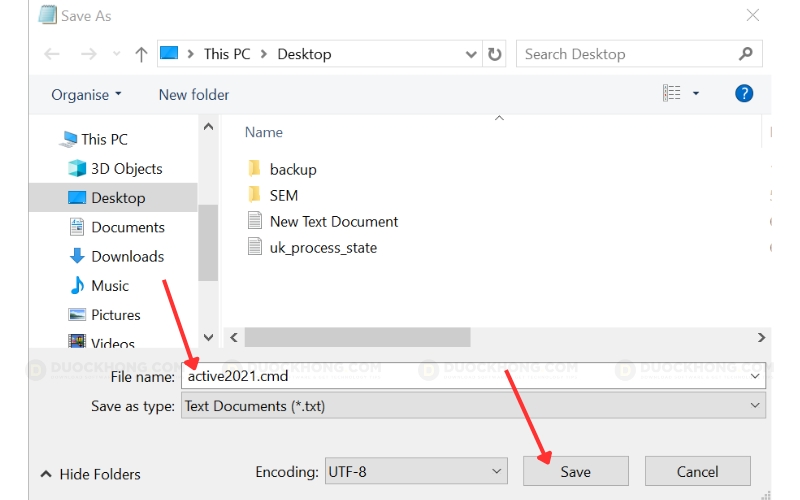The height and width of the screenshot is (500, 800).
Task: Change the view layout icon
Action: point(671,93)
